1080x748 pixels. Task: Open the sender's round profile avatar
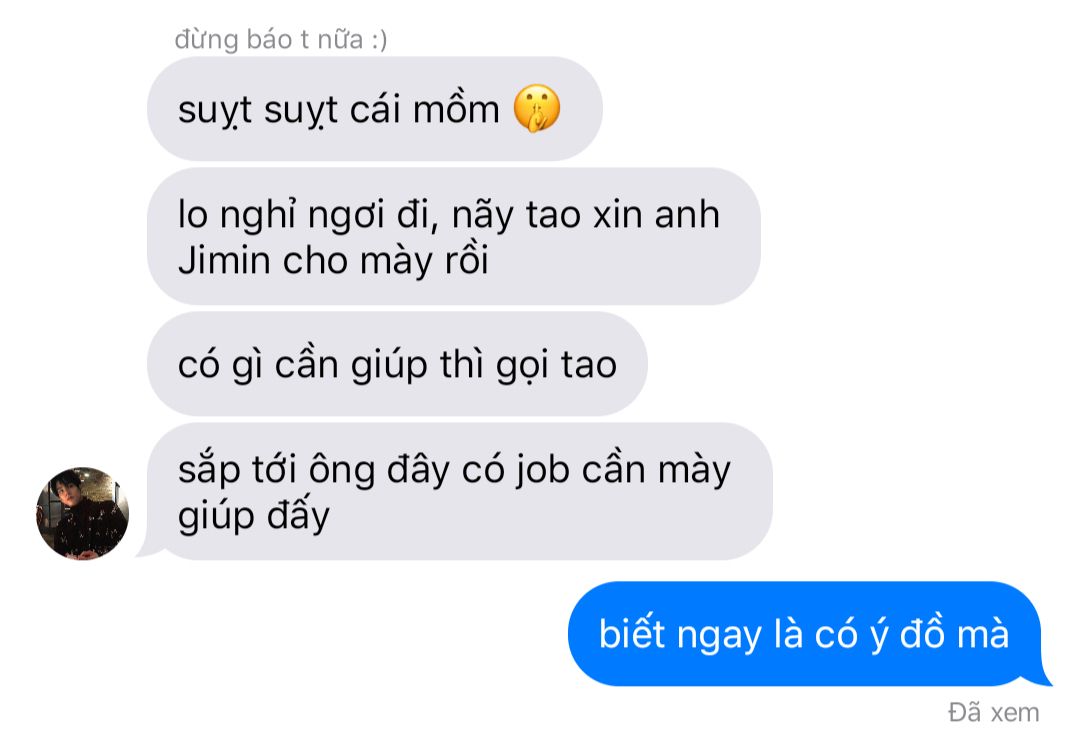pos(82,513)
